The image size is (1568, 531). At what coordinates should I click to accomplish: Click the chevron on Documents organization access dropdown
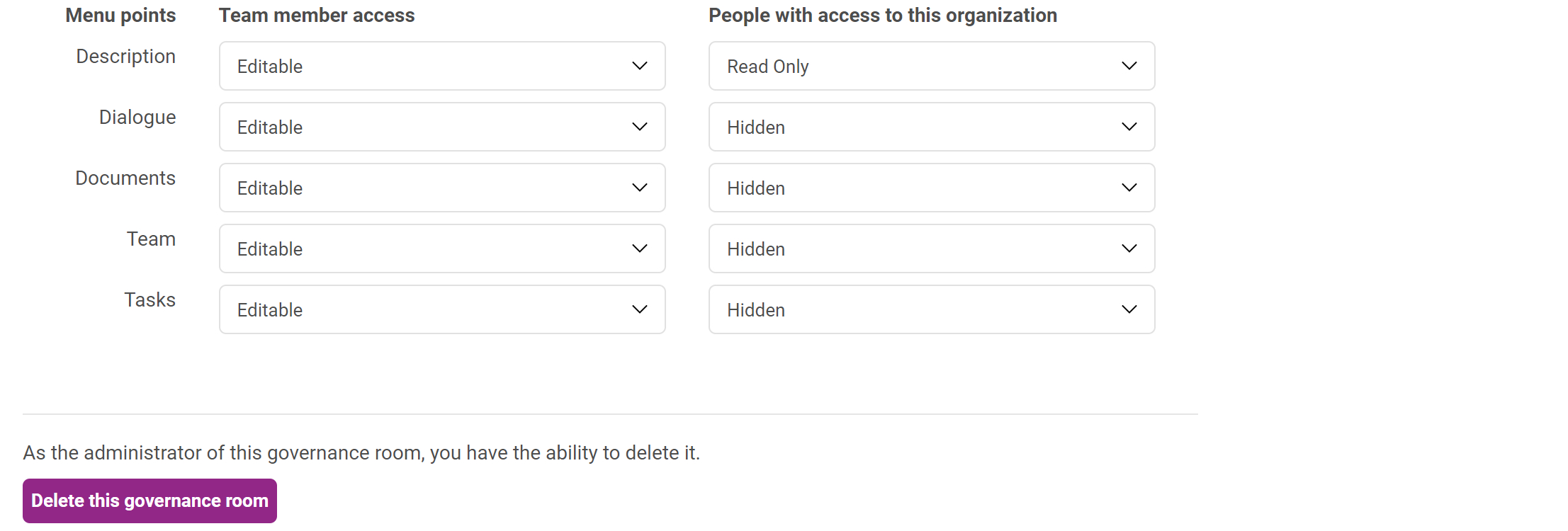[x=1129, y=188]
